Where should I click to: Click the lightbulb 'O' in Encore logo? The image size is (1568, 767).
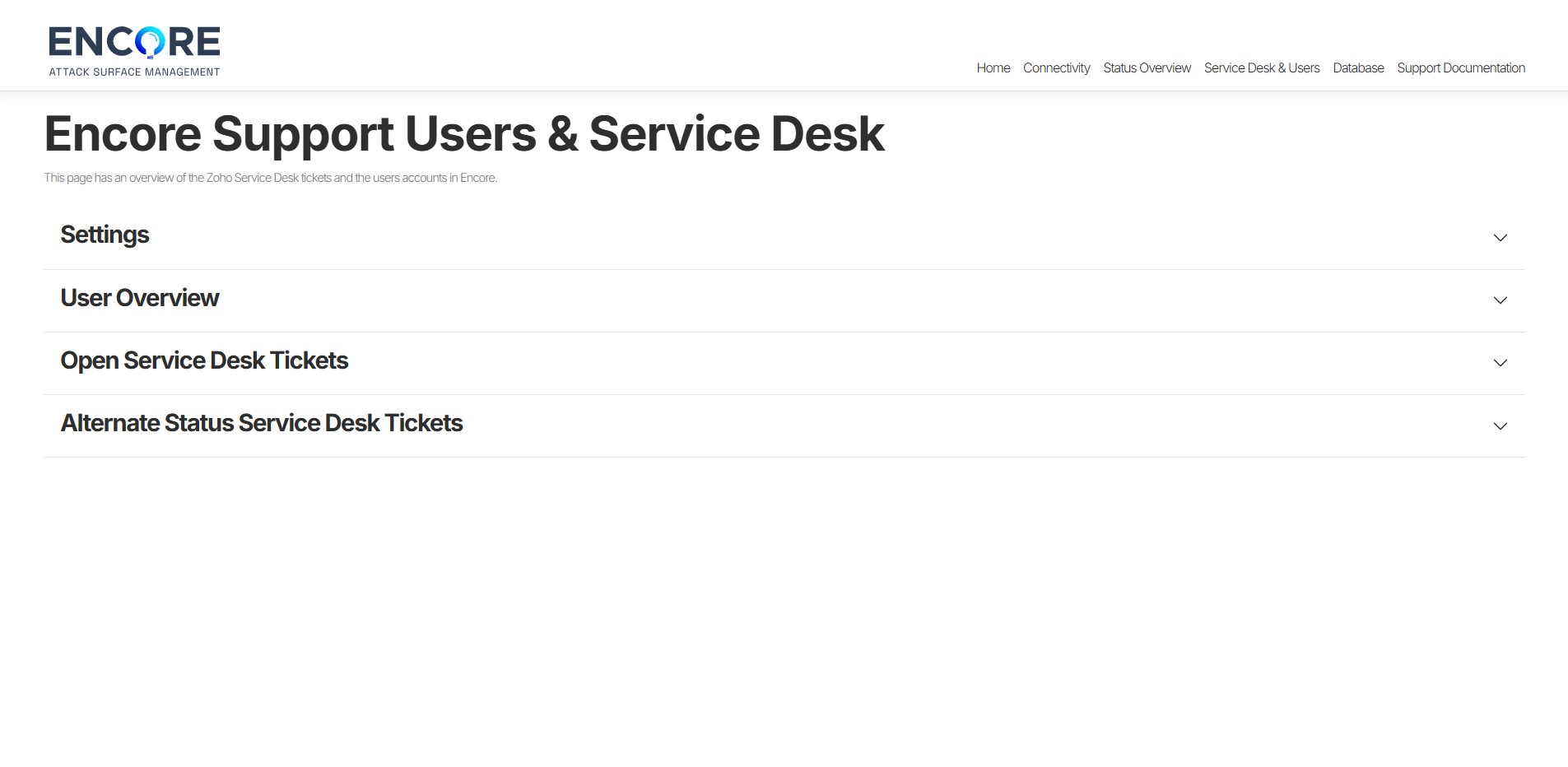click(x=150, y=42)
